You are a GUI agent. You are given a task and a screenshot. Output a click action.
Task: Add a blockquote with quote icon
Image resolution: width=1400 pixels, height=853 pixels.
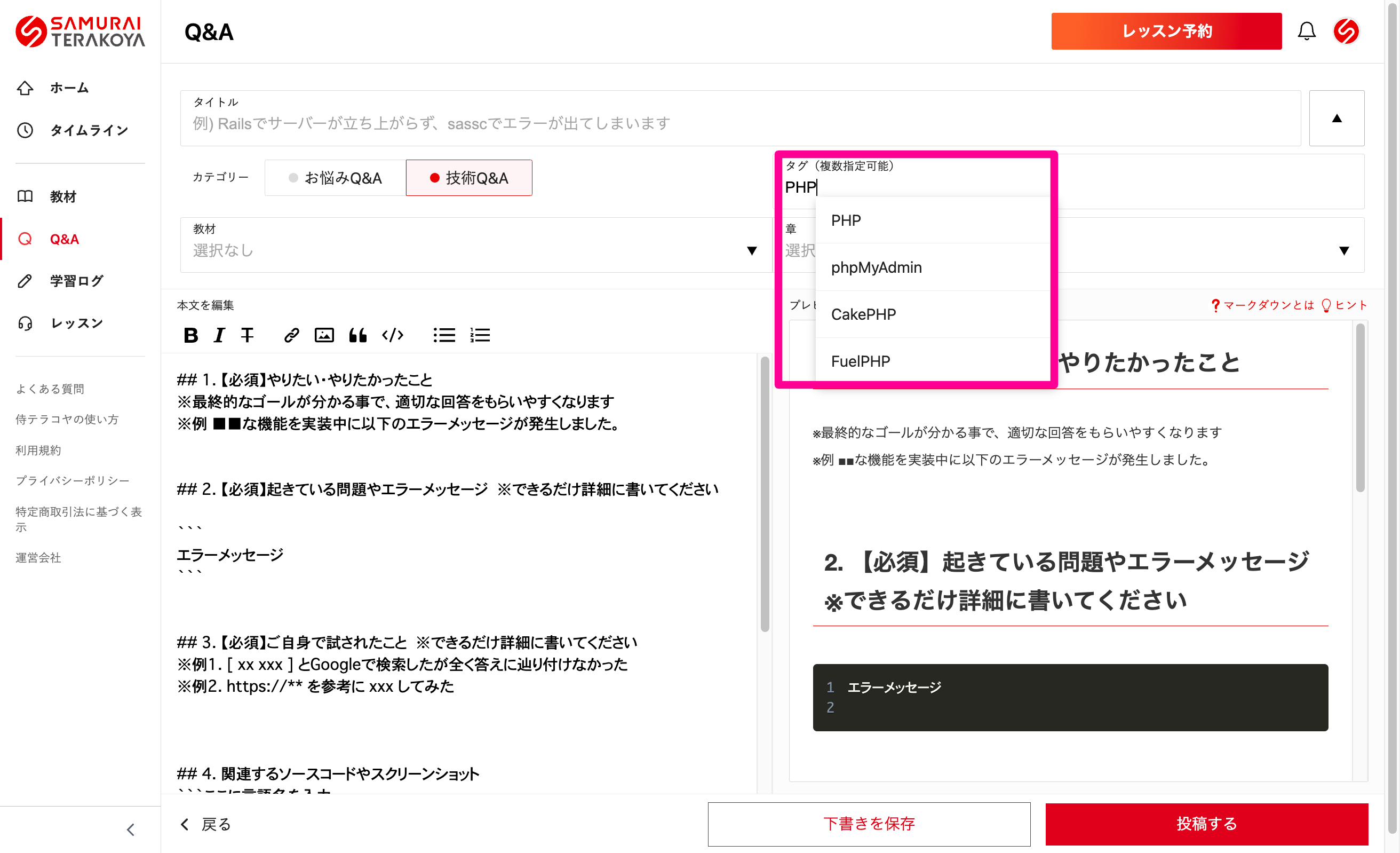(357, 335)
